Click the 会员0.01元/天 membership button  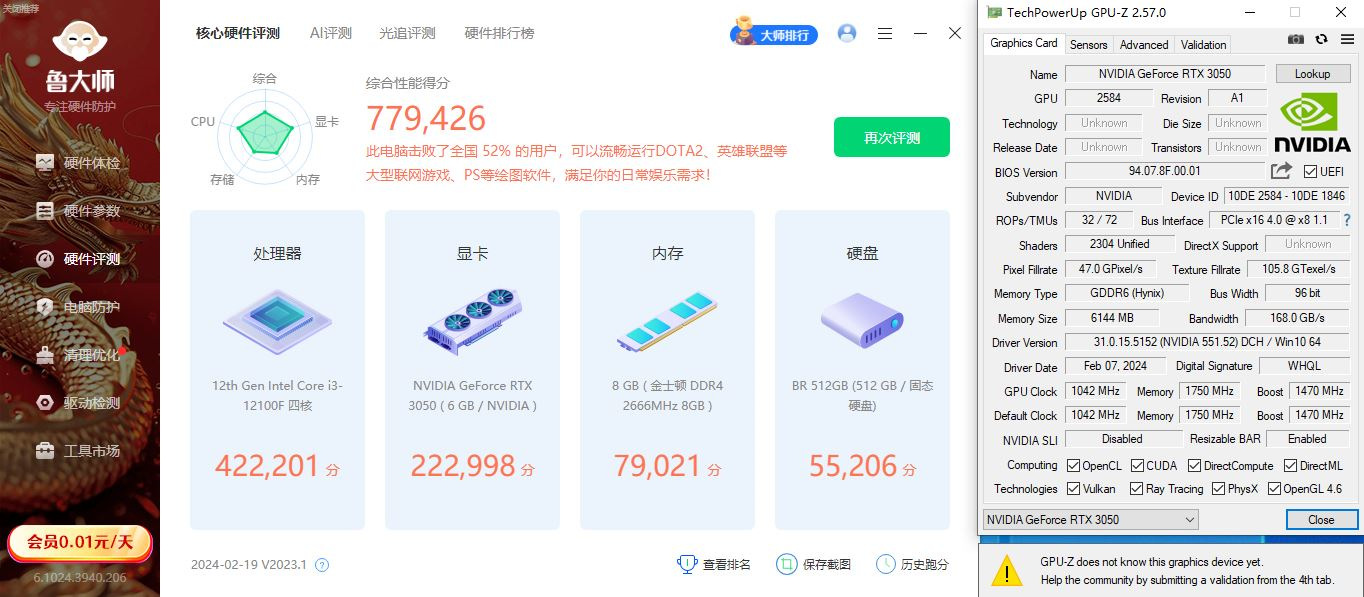pos(80,542)
